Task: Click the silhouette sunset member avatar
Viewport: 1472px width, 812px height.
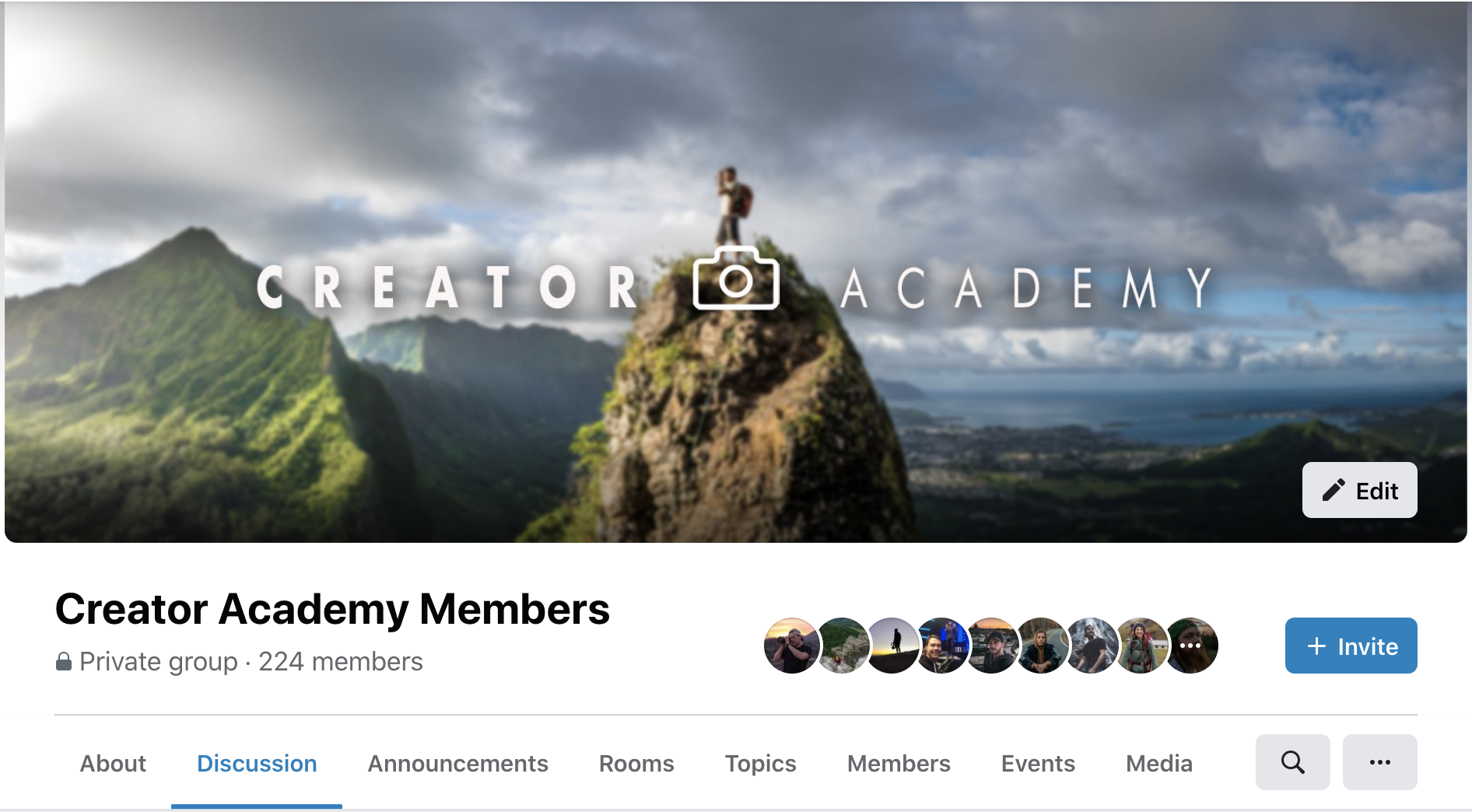Action: click(892, 646)
